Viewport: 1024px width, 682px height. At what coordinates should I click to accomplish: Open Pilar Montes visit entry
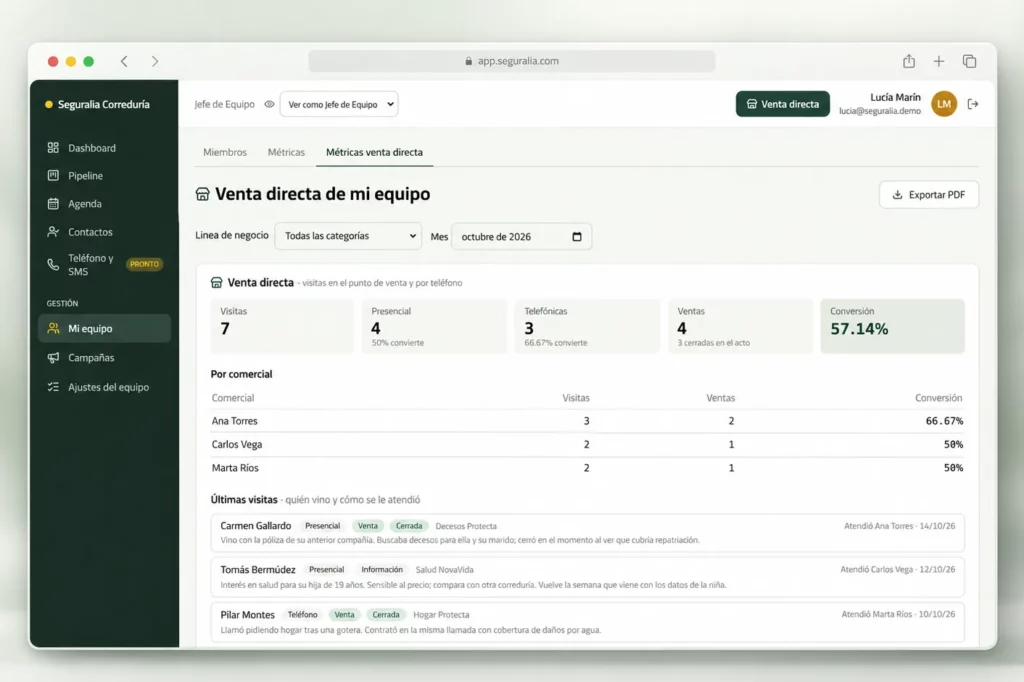[x=587, y=622]
